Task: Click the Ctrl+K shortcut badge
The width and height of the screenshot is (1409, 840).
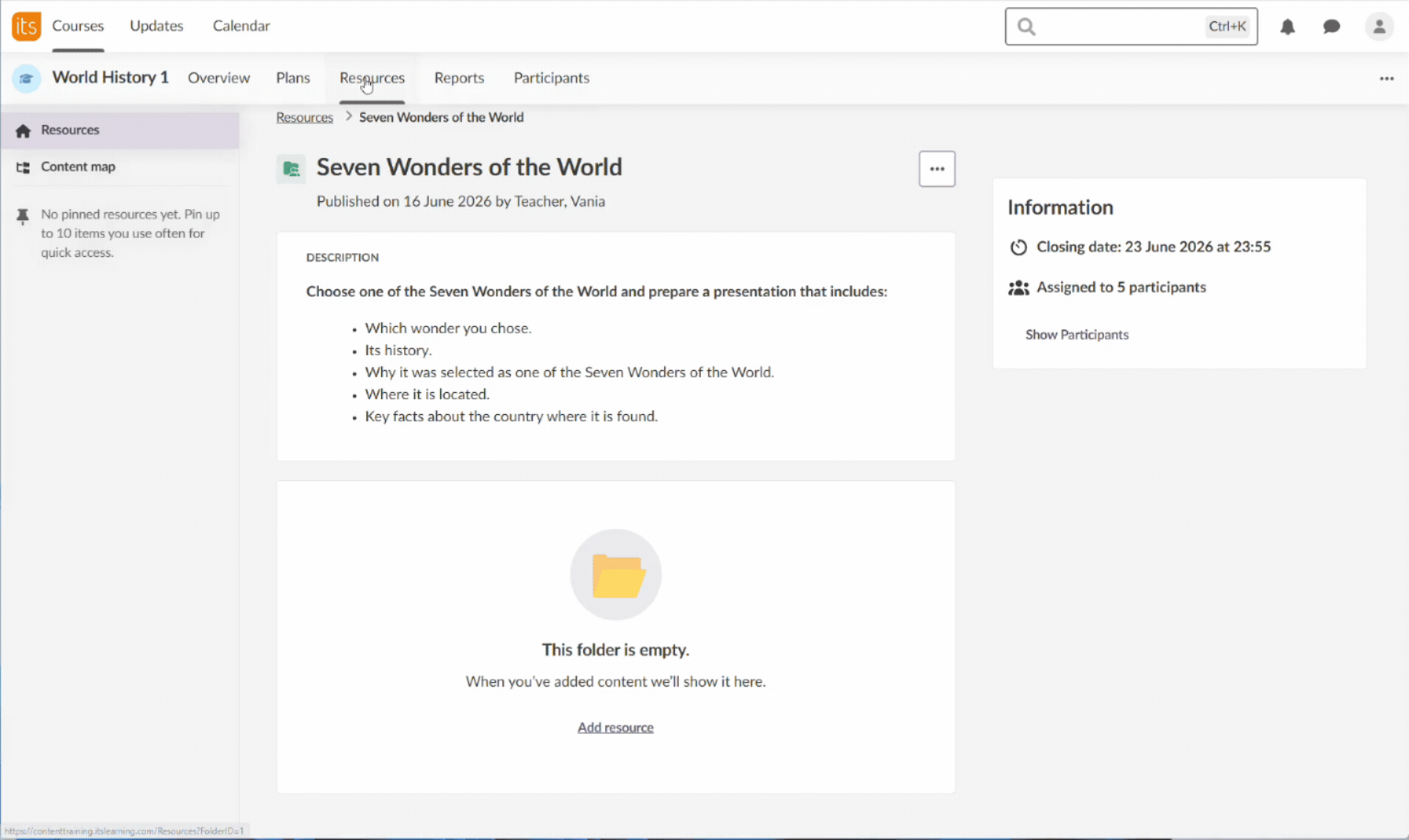Action: [x=1227, y=27]
